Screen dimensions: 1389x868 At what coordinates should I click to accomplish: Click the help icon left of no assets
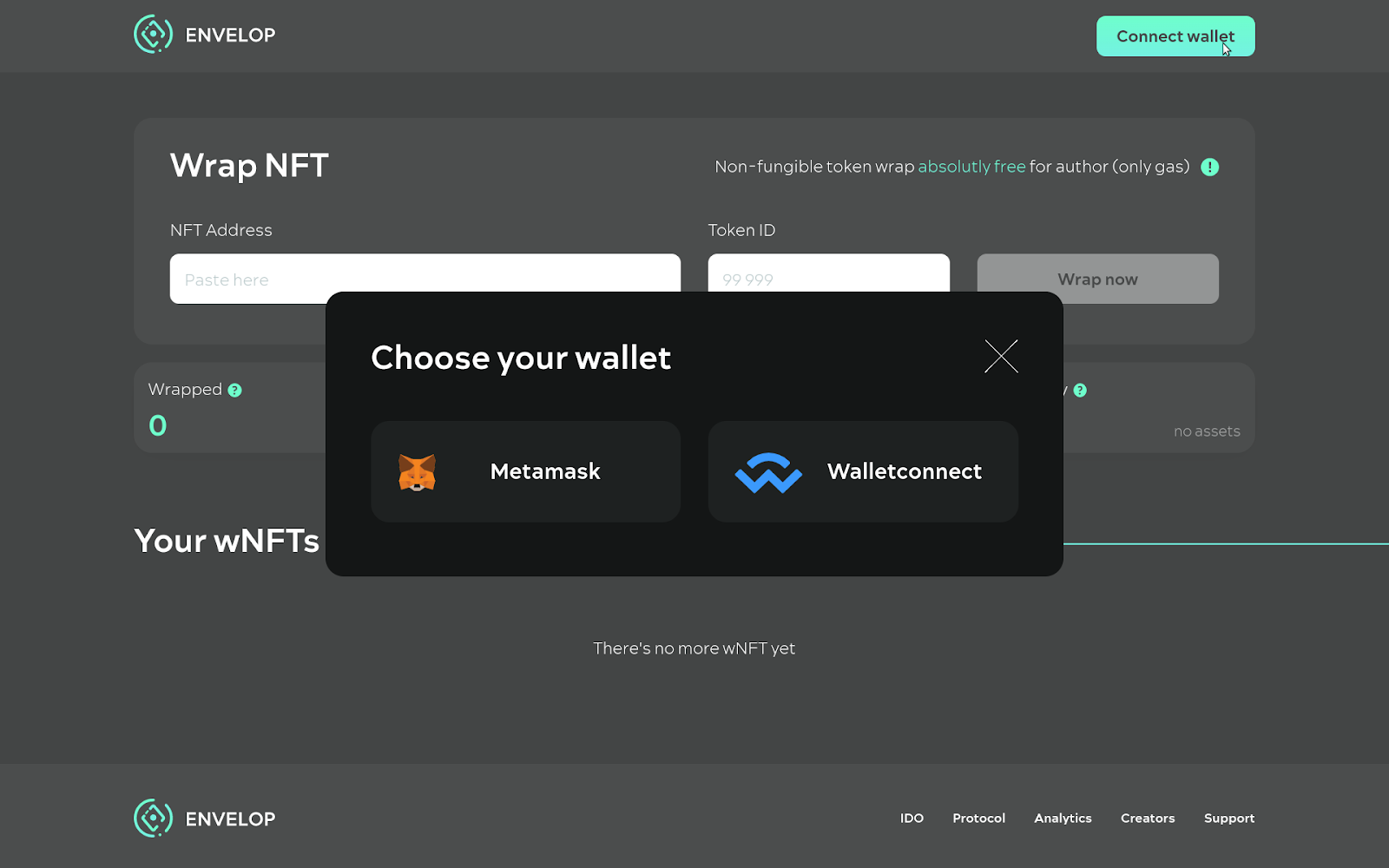click(x=1080, y=391)
